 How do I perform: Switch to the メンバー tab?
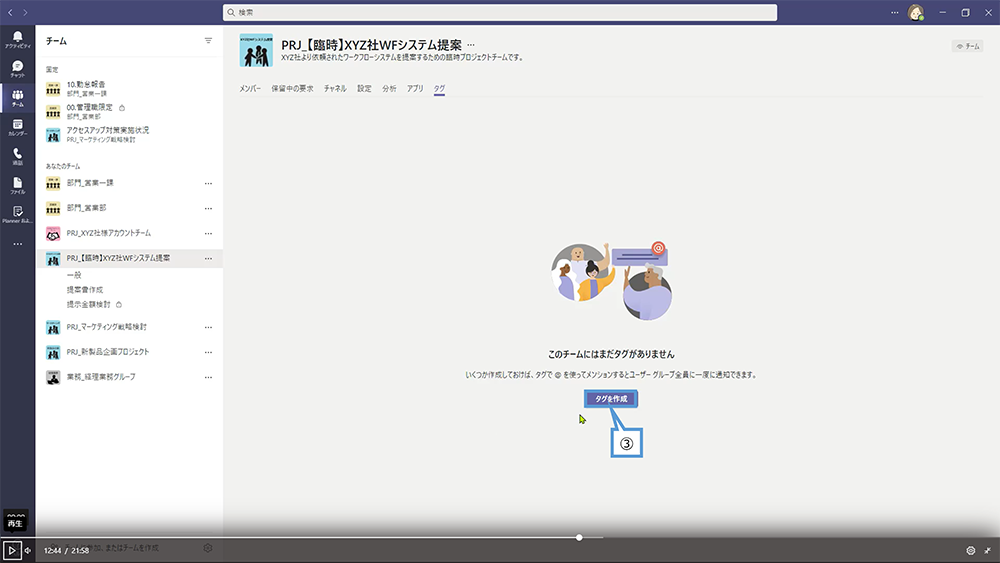pyautogui.click(x=250, y=89)
